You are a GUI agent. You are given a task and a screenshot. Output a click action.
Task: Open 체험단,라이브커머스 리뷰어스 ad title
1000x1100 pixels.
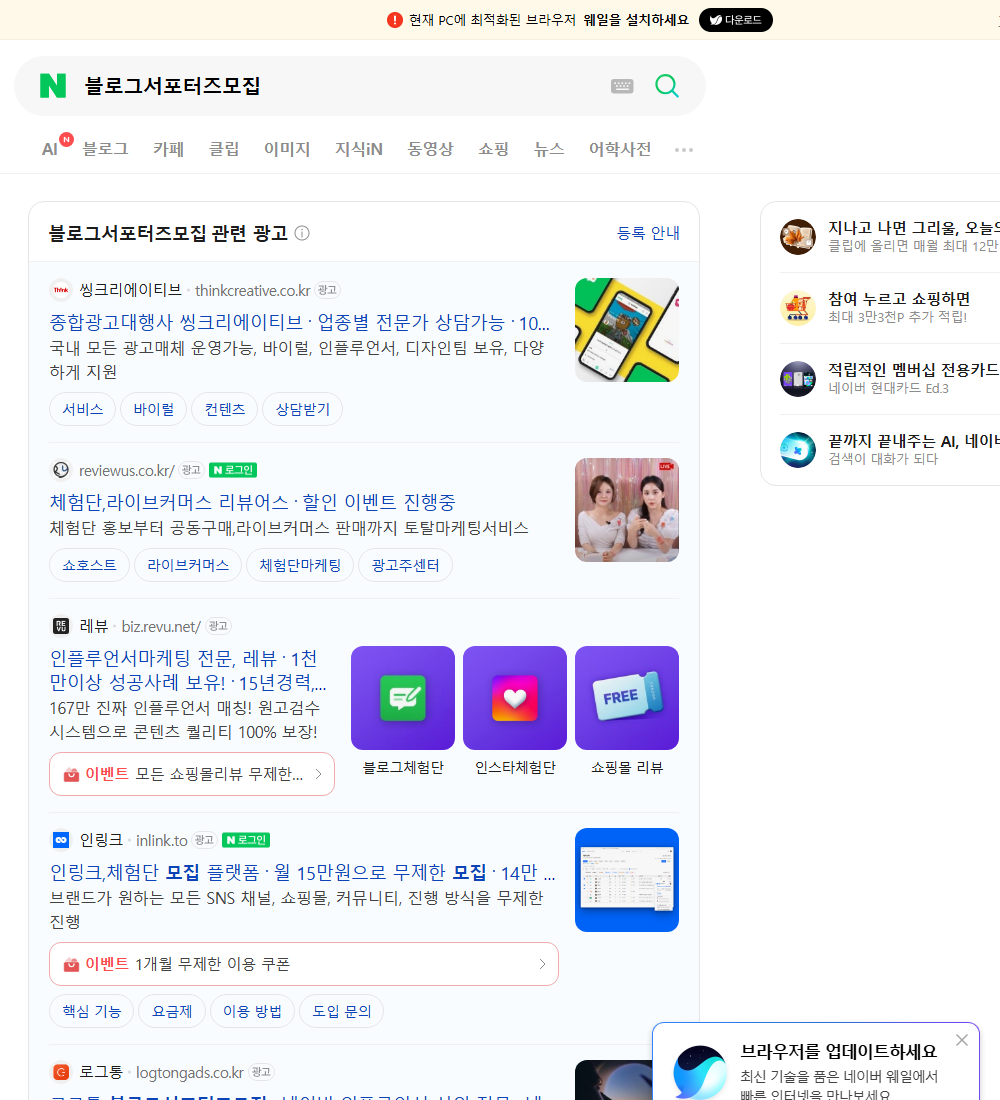click(253, 502)
